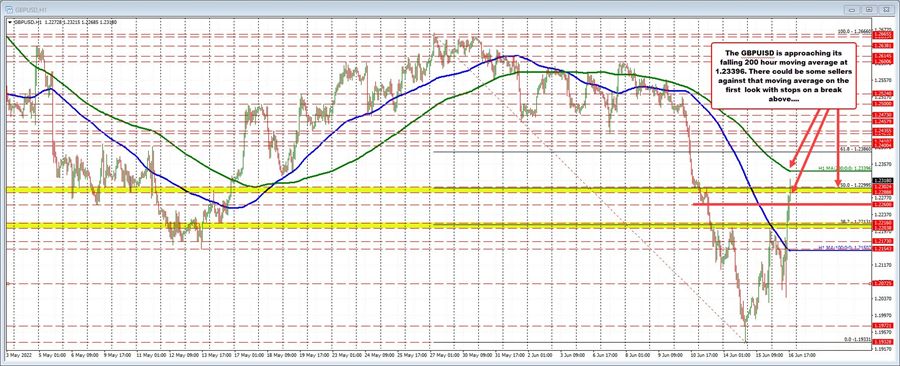Select the Fibonacci 38.2 retracement label
This screenshot has height=366, width=900.
tap(856, 221)
